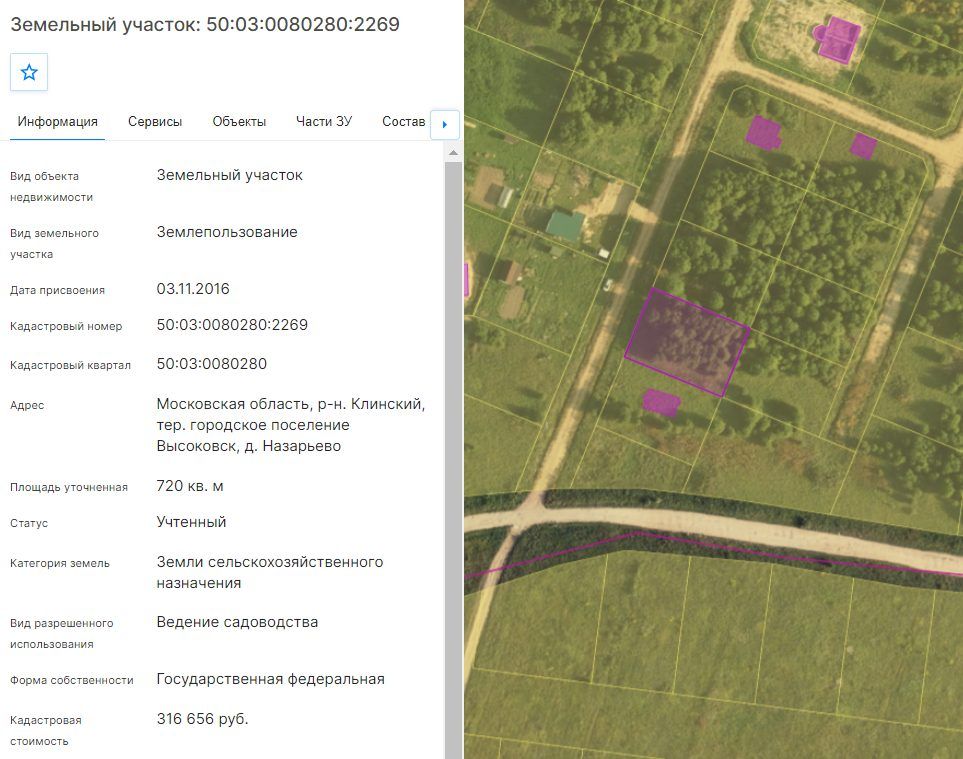Select the highlighted purple-outlined parcel on the map

click(687, 342)
